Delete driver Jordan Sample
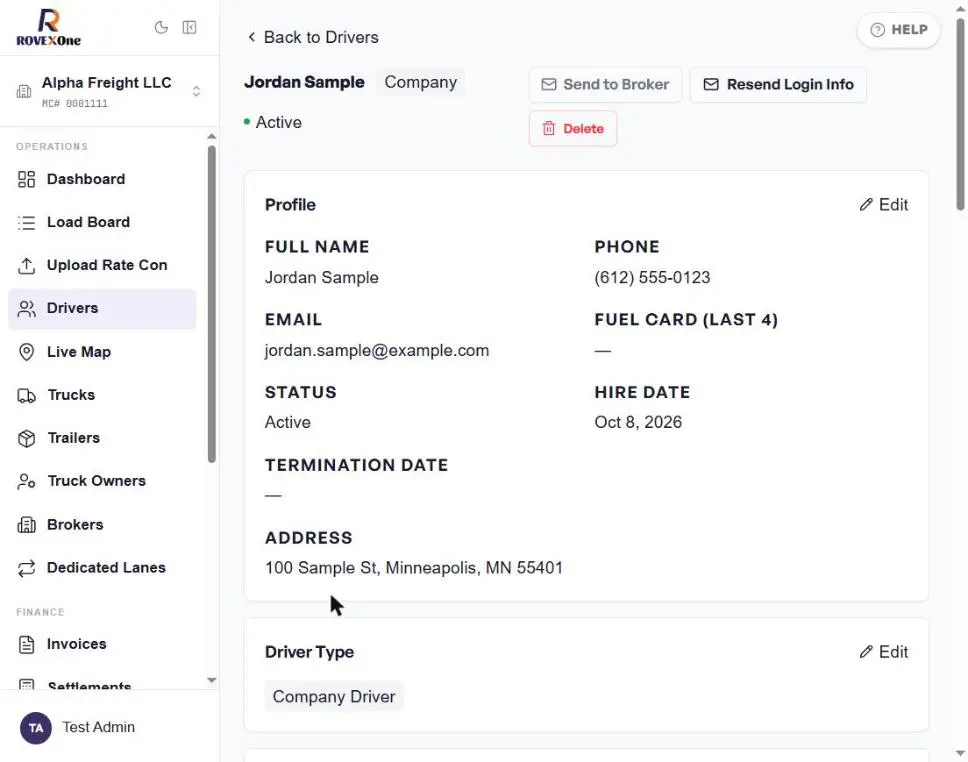Viewport: 968px width, 762px height. [573, 128]
